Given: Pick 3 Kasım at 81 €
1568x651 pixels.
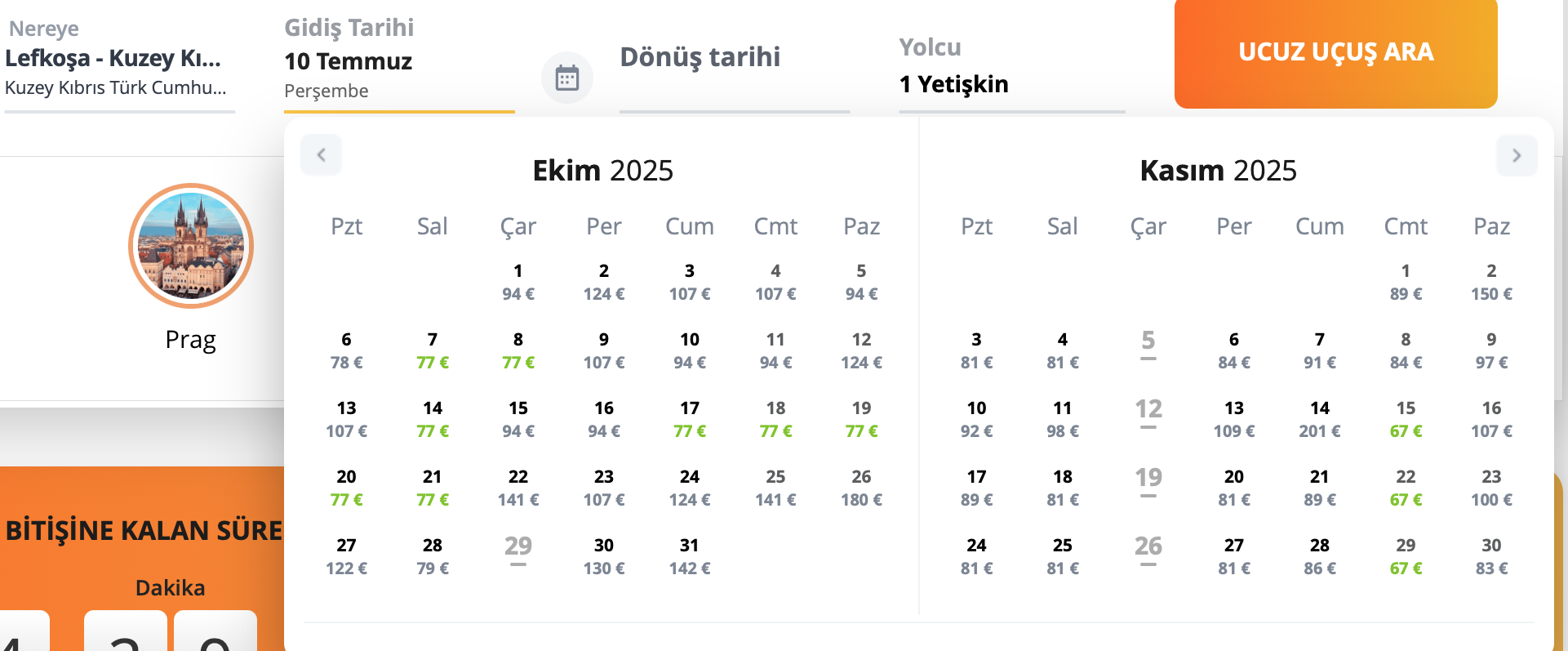Looking at the screenshot, I should click(976, 350).
